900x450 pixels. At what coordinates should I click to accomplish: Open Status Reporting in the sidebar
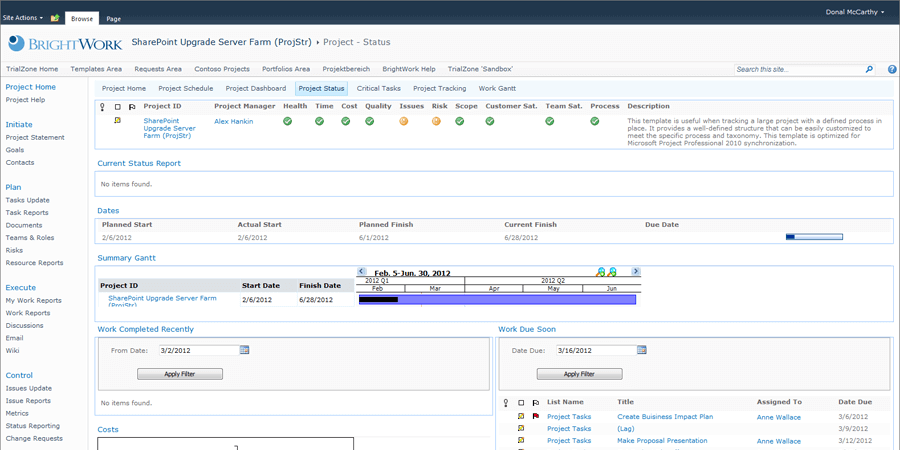[33, 426]
